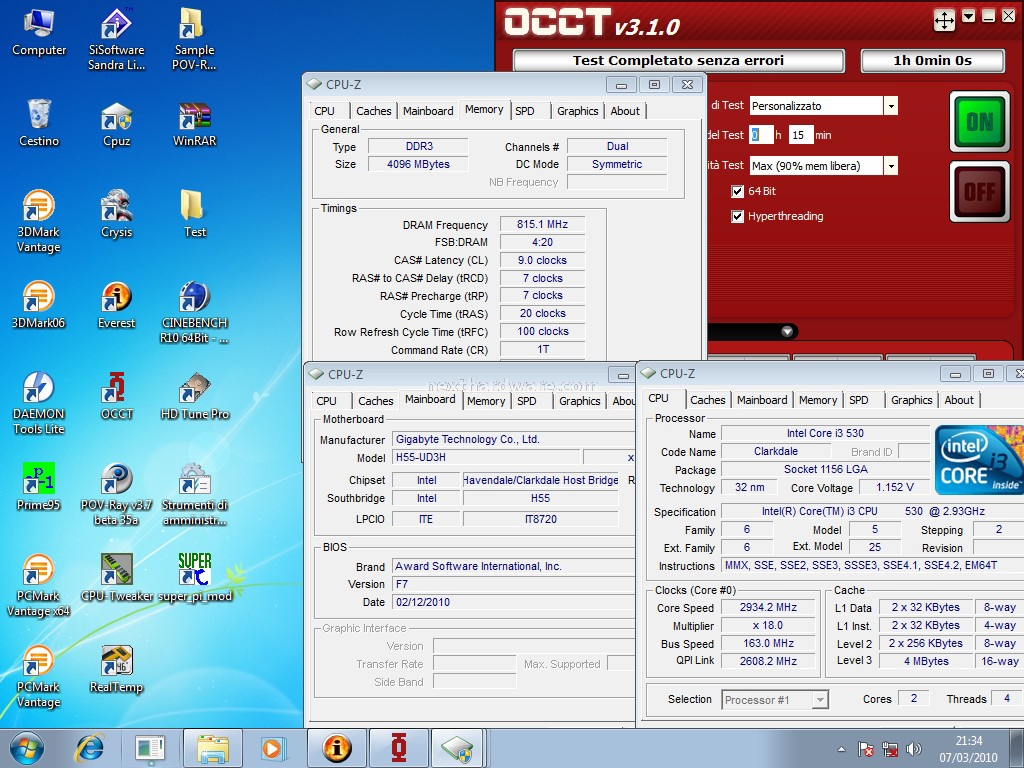Open the Crysis desktop shortcut
The height and width of the screenshot is (768, 1024).
[116, 214]
